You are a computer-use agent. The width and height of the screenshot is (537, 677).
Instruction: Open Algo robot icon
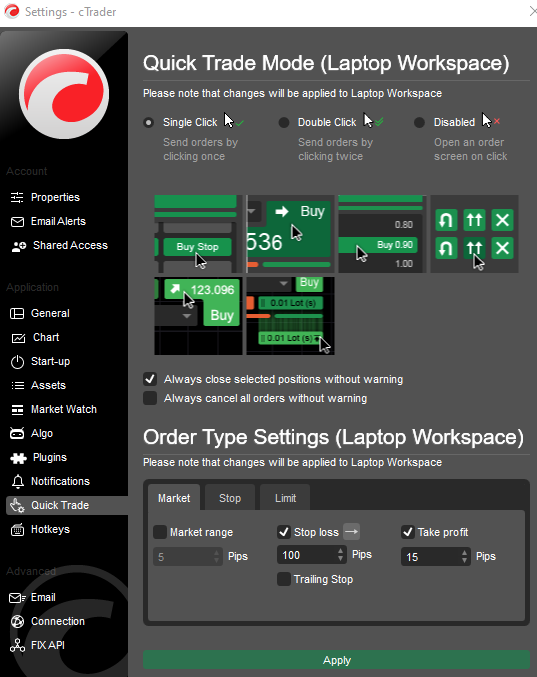(17, 433)
